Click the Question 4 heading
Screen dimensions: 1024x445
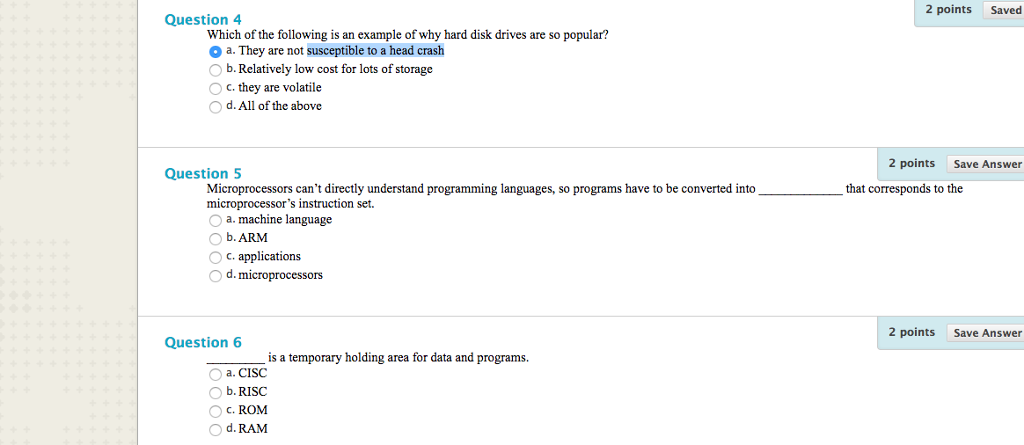(203, 20)
